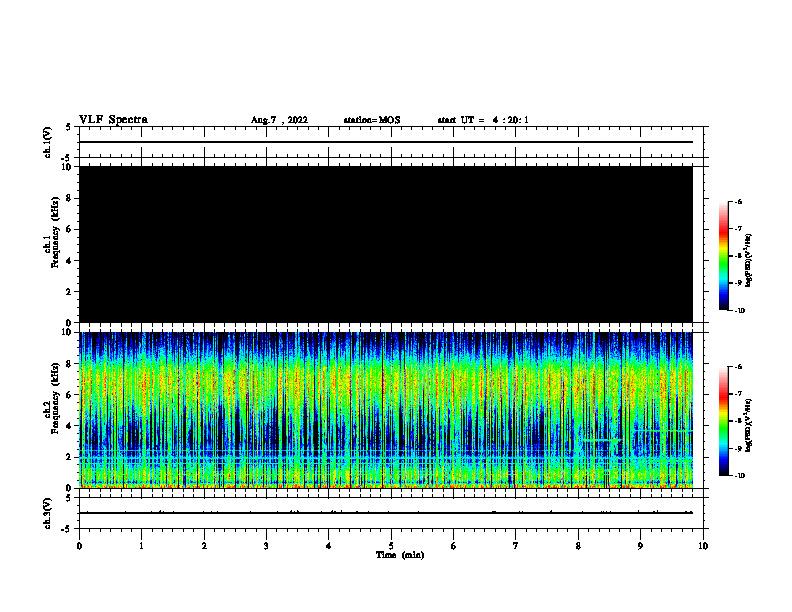Click the "8" tick on ch.1 frequency axis
This screenshot has width=792, height=612.
pos(69,198)
